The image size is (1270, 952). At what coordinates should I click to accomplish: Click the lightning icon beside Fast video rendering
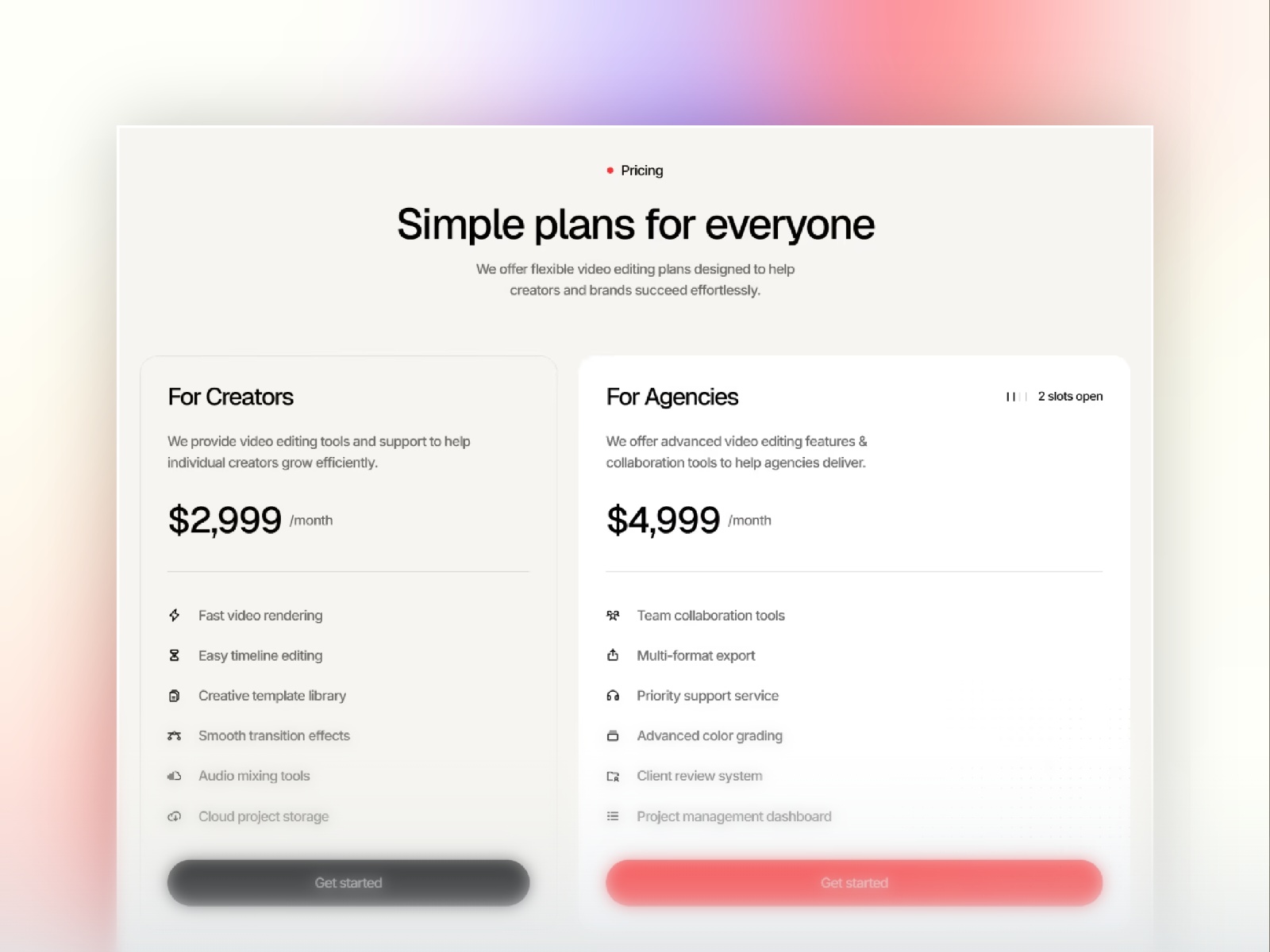175,615
